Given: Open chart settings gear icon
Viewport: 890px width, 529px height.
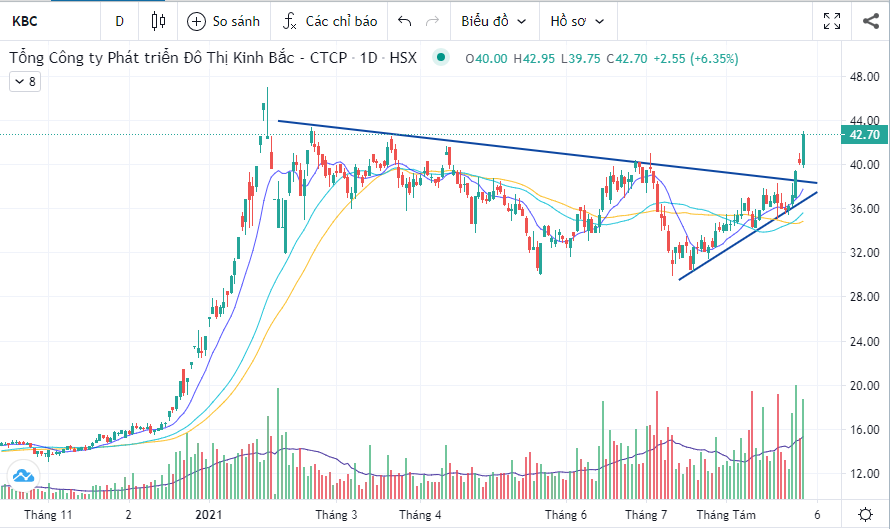Looking at the screenshot, I should pyautogui.click(x=865, y=514).
